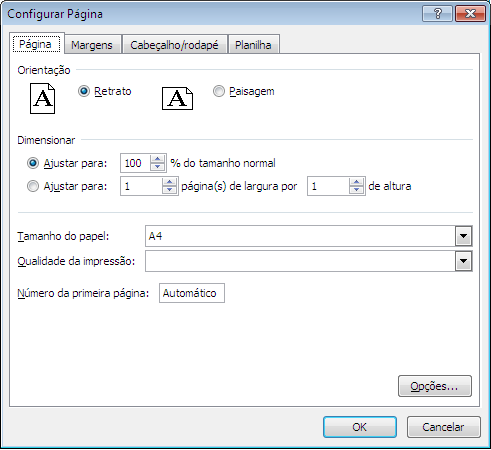Select the Retrato orientation radio button
The width and height of the screenshot is (491, 450).
[x=84, y=91]
